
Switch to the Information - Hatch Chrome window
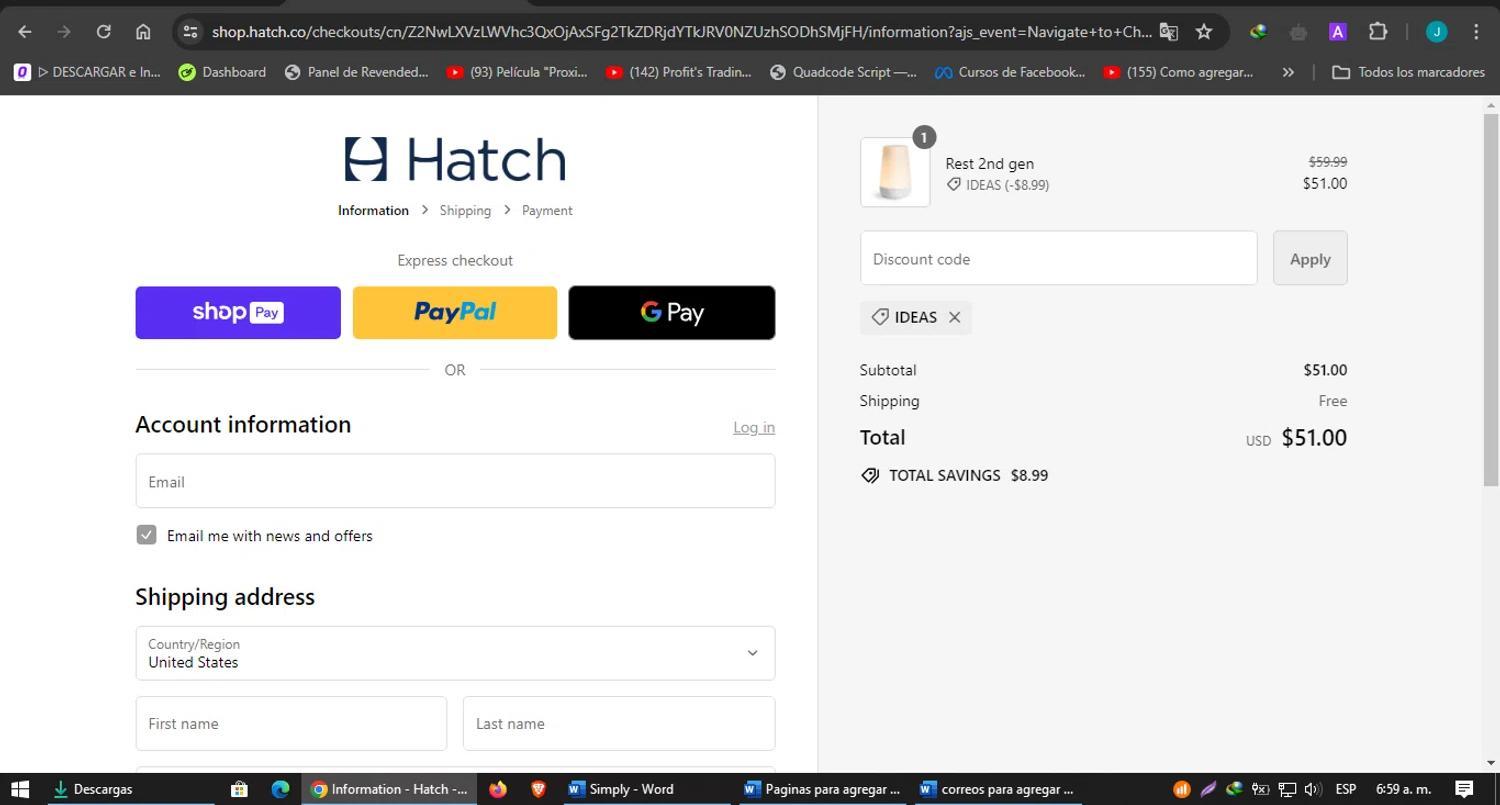click(x=389, y=789)
